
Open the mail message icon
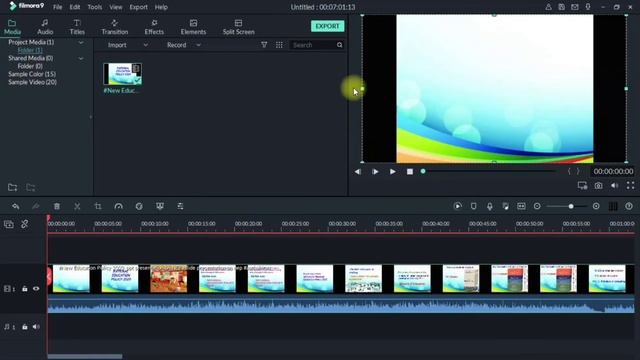tap(575, 7)
